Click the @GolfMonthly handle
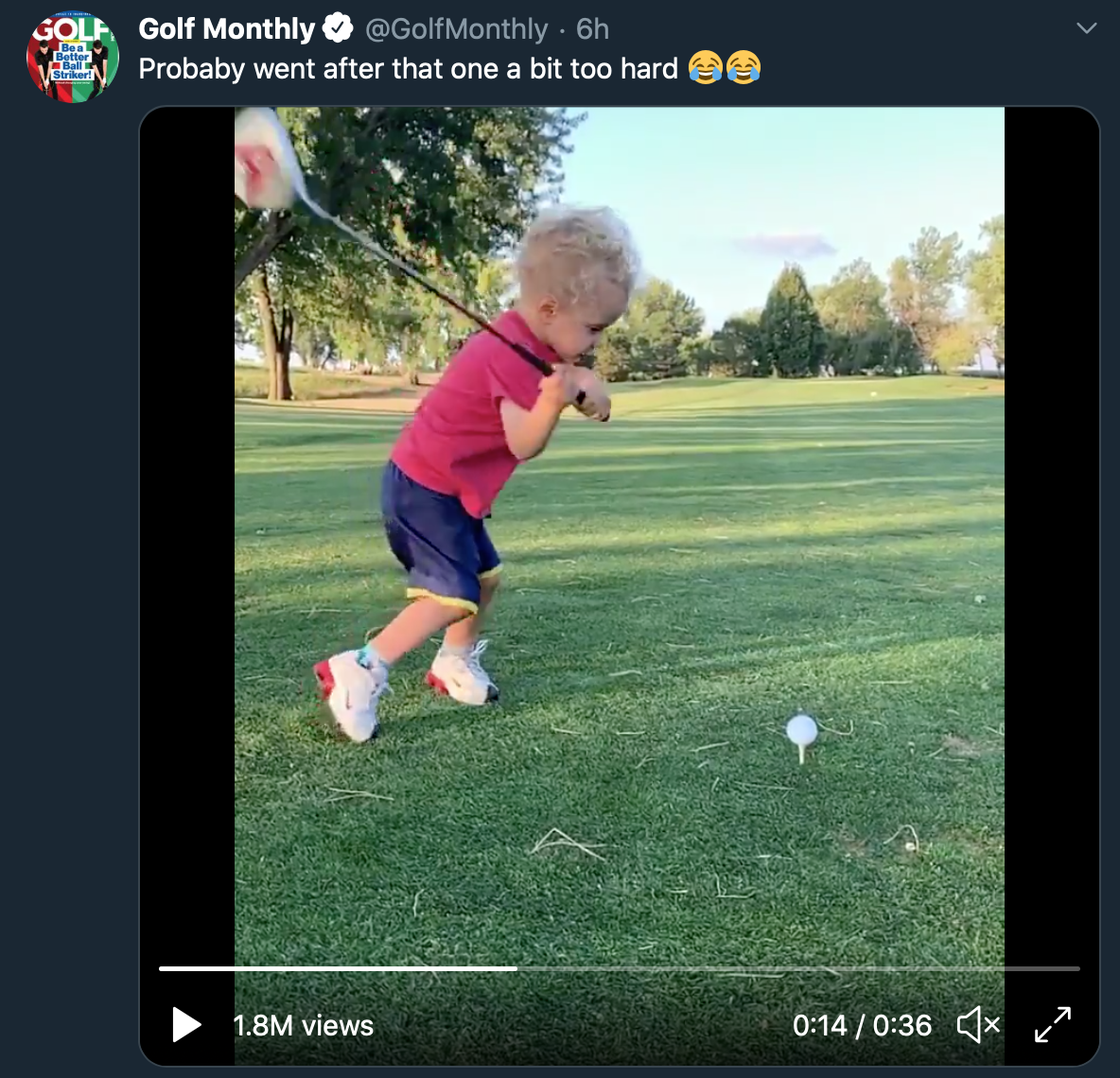This screenshot has height=1078, width=1120. tap(457, 29)
